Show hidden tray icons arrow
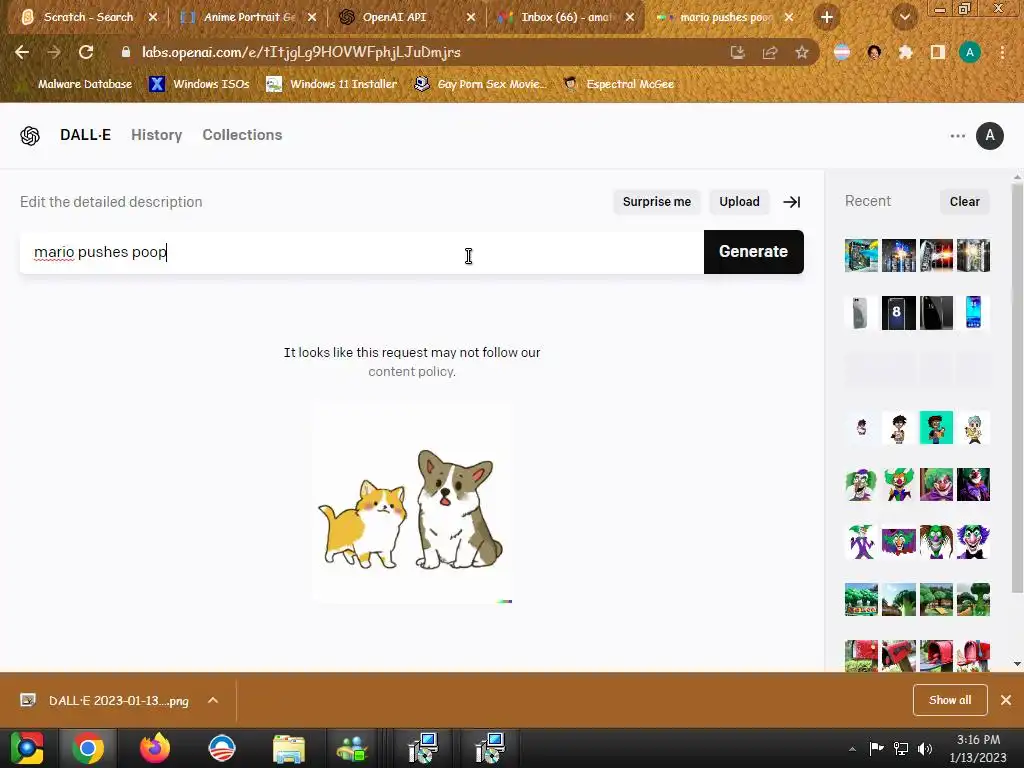Viewport: 1024px width, 768px height. tap(852, 749)
